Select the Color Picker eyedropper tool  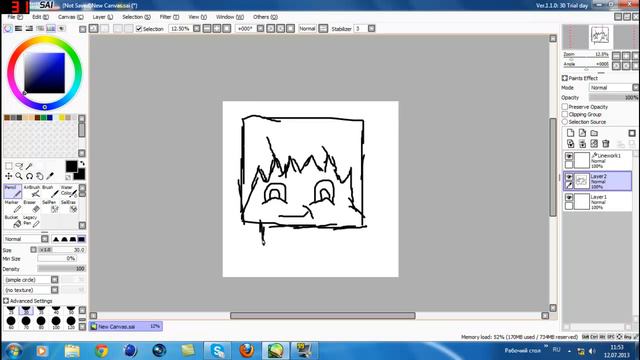coord(50,176)
